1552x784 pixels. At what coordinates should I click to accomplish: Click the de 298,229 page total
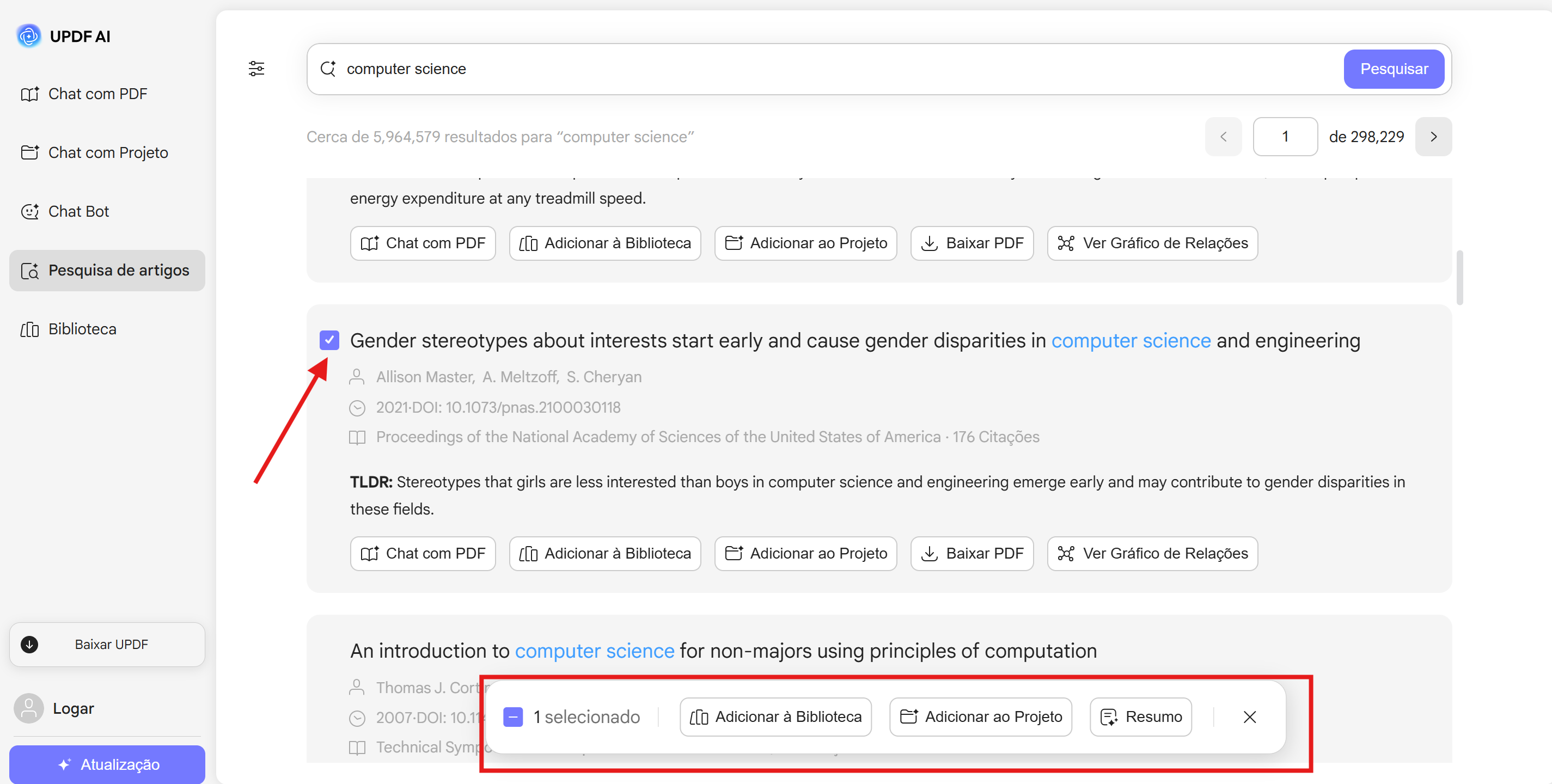click(x=1366, y=137)
